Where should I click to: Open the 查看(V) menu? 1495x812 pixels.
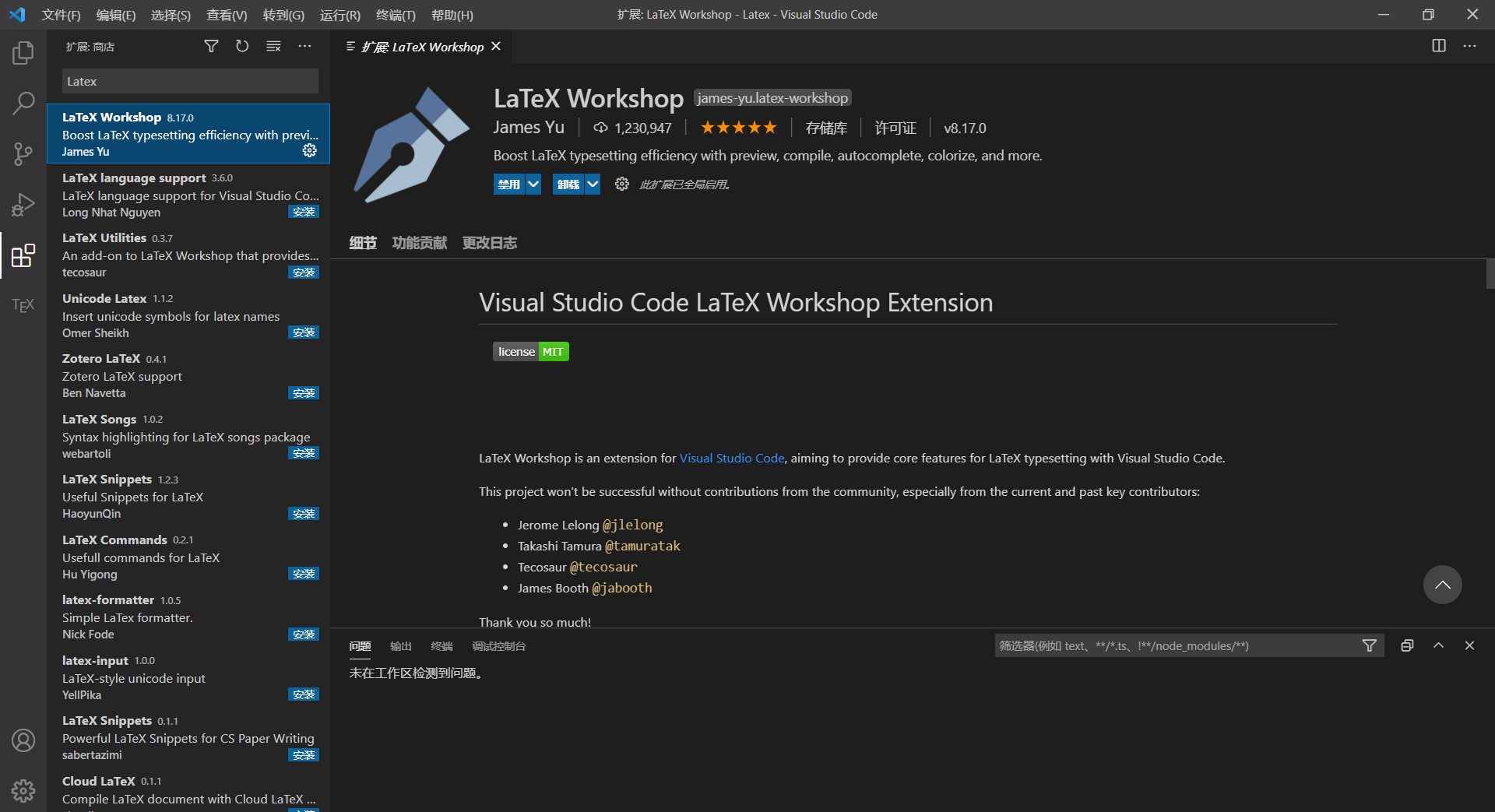click(227, 15)
